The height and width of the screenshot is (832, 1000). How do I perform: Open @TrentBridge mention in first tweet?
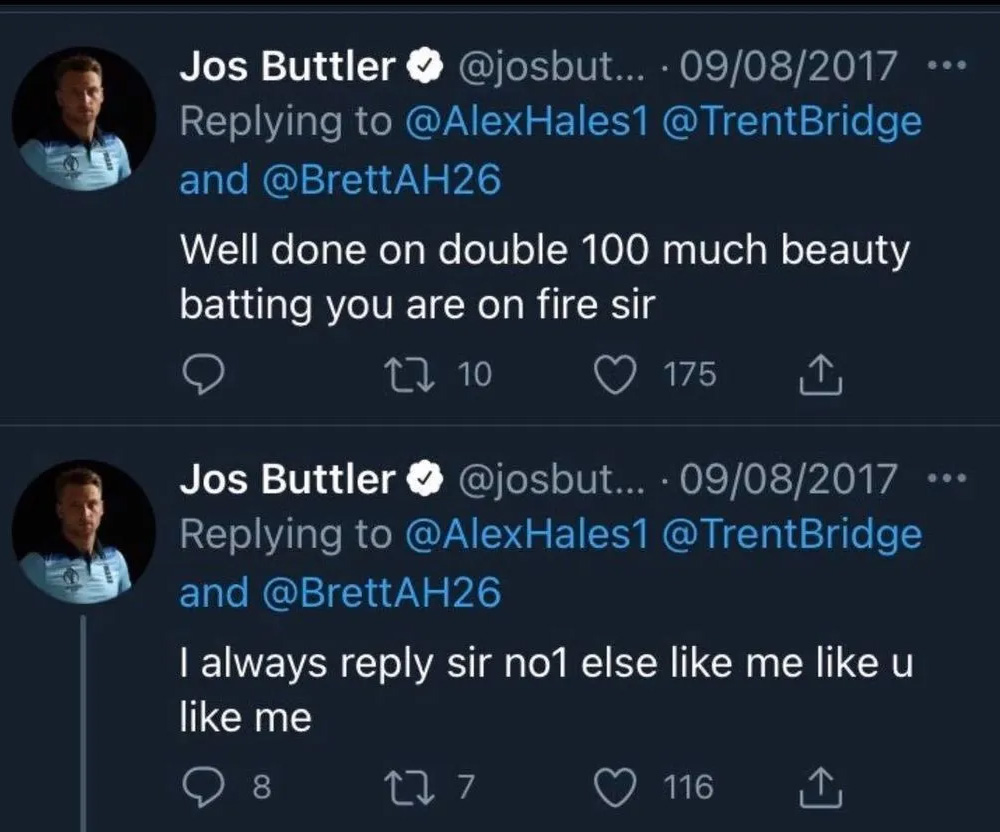click(791, 122)
